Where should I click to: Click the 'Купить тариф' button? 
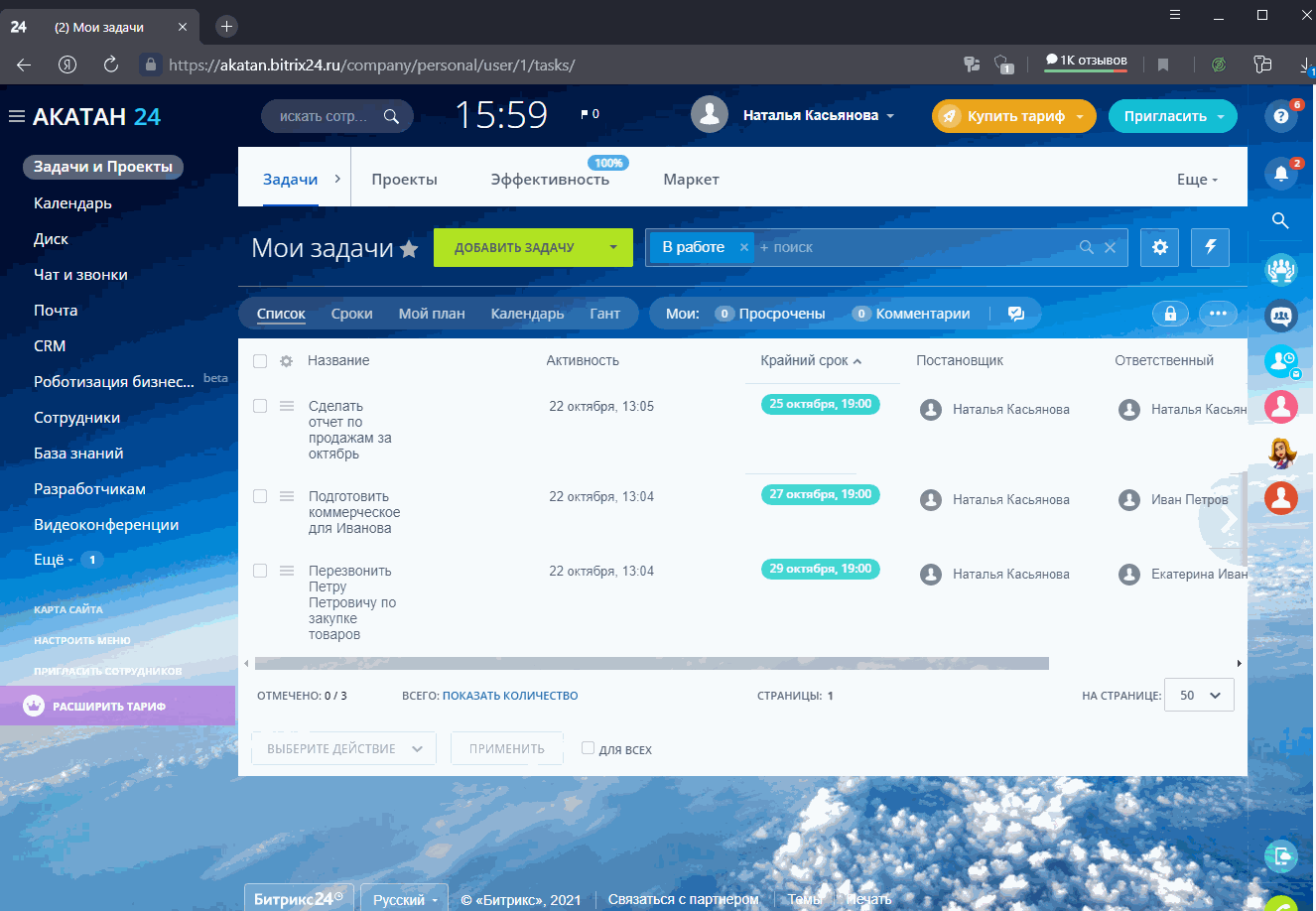click(x=1013, y=116)
